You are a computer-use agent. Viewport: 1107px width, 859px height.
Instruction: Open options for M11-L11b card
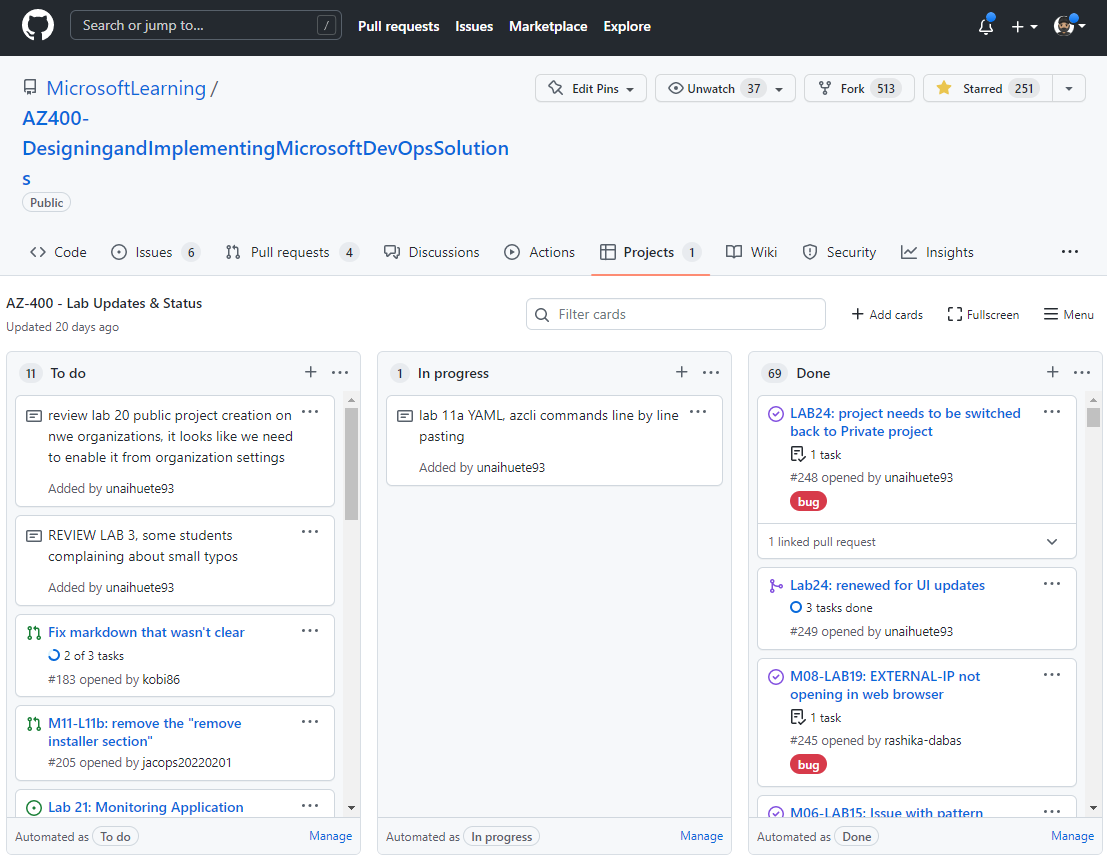(310, 722)
